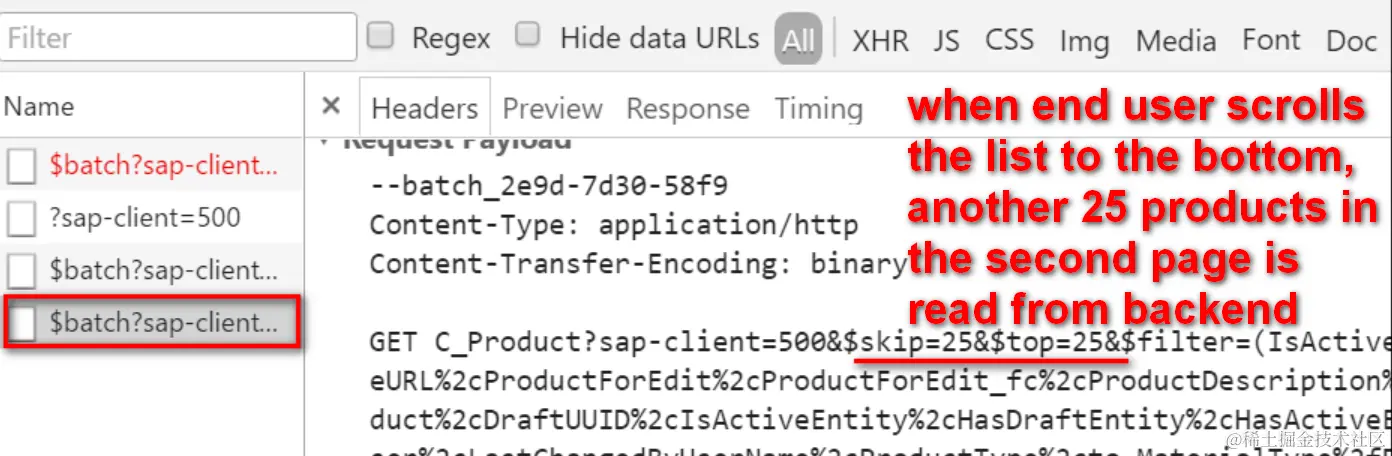Filter requests by XHR type
1392x456 pixels.
880,40
